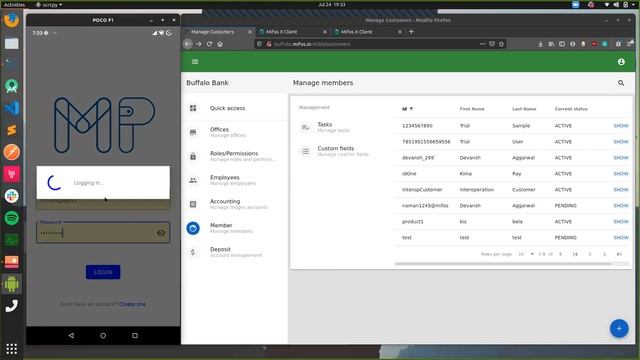Sort members by Id column

tap(407, 109)
